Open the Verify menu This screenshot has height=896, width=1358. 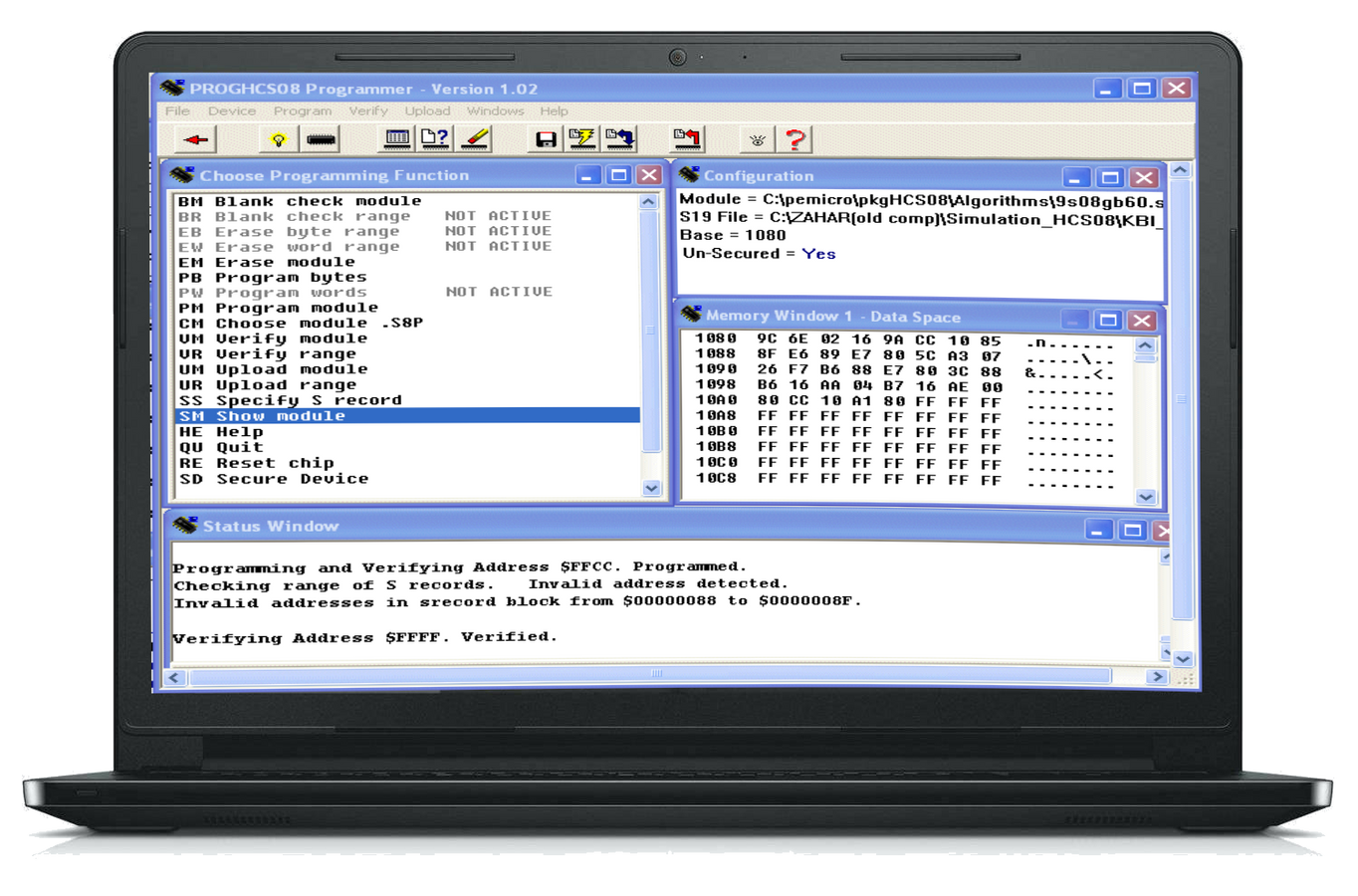point(368,111)
